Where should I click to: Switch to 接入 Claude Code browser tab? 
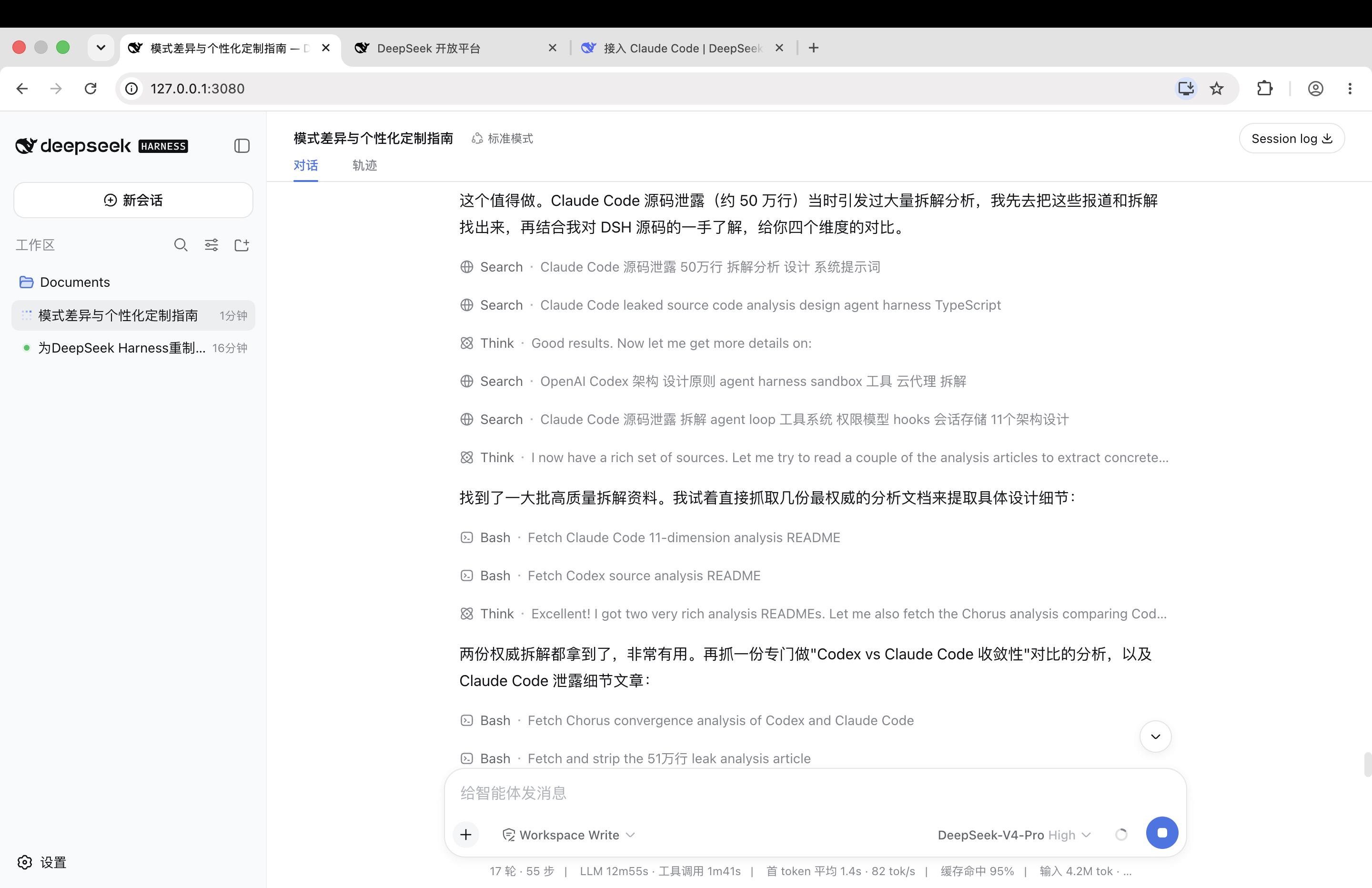(682, 48)
